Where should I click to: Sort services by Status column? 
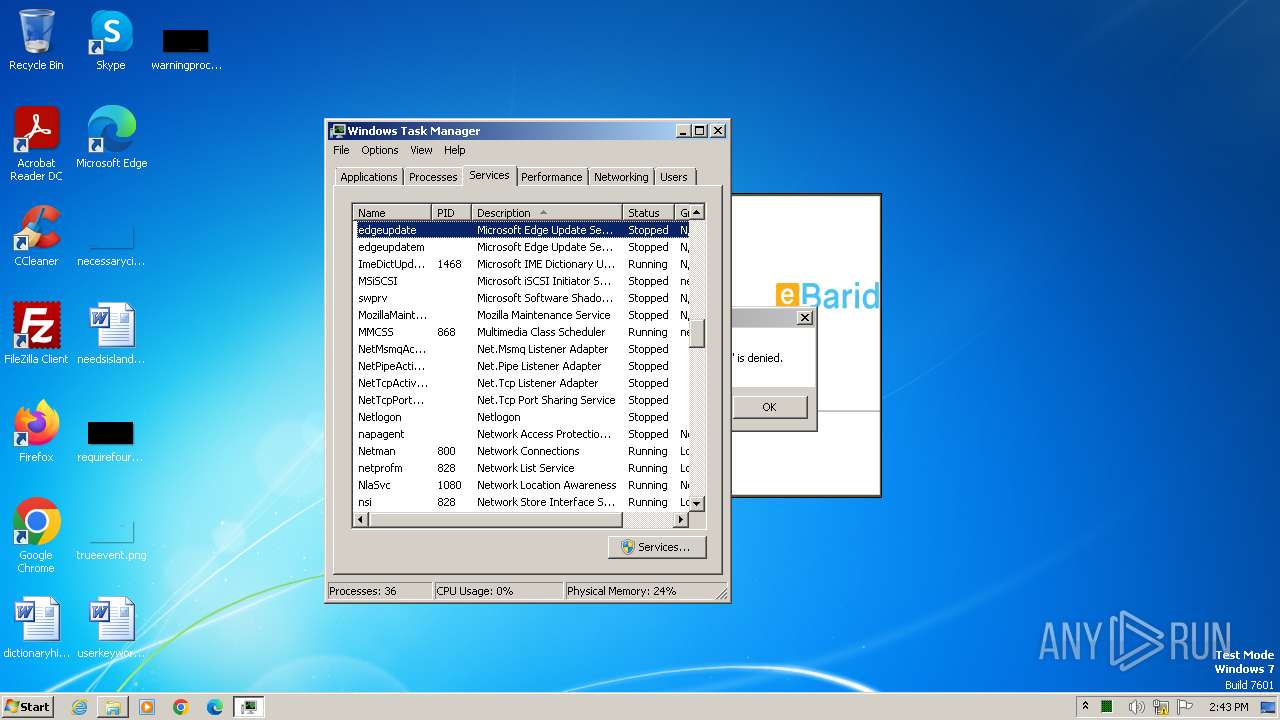650,212
